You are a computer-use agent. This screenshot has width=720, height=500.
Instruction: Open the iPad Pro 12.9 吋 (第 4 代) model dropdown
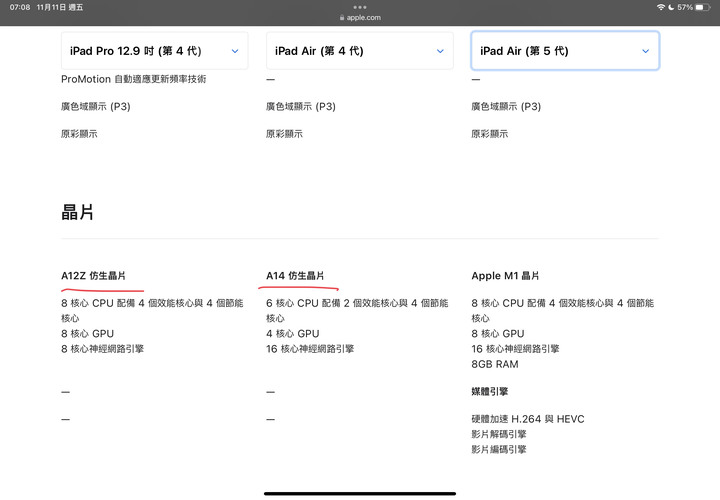[x=154, y=51]
